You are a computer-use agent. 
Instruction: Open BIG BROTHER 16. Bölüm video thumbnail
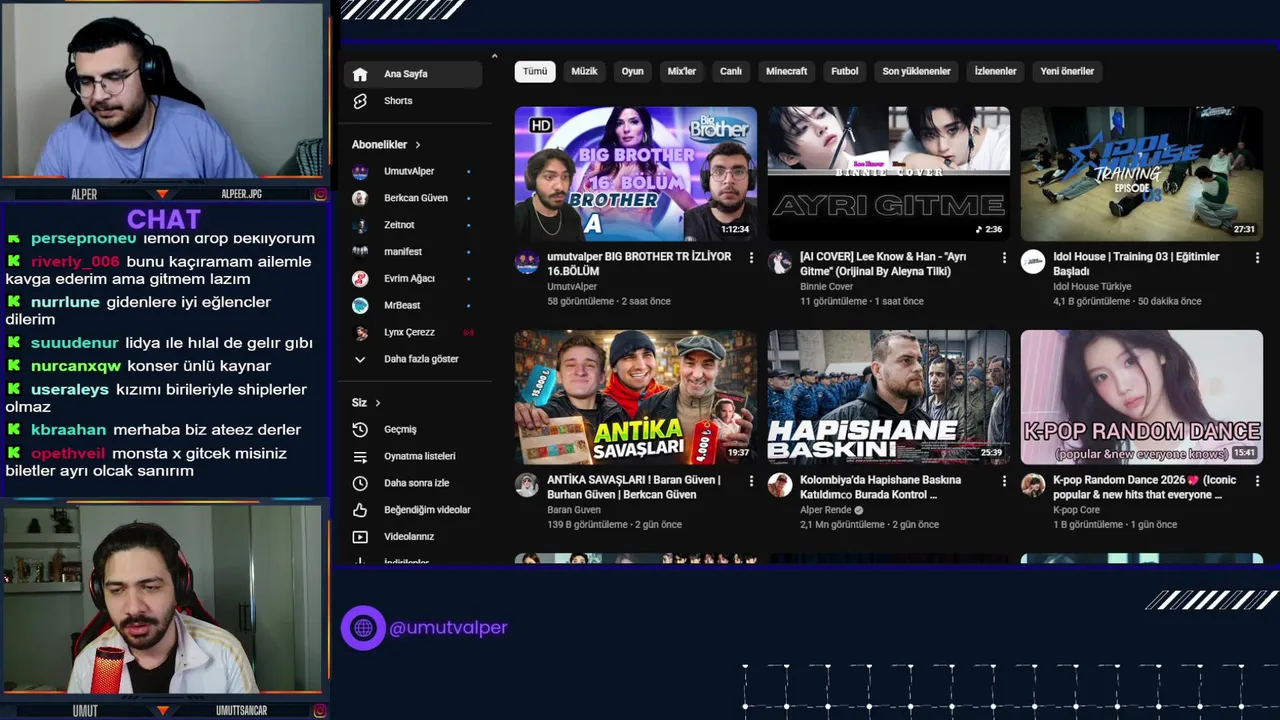tap(636, 174)
